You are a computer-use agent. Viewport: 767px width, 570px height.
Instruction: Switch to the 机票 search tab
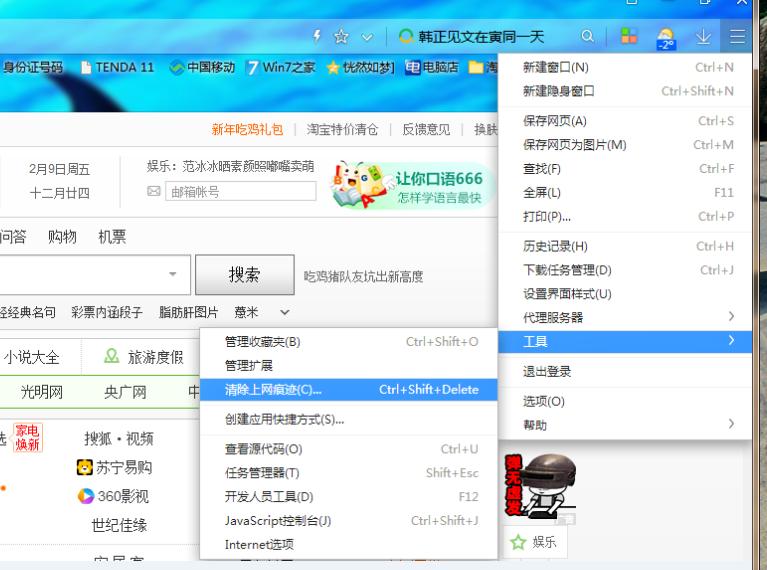(112, 237)
